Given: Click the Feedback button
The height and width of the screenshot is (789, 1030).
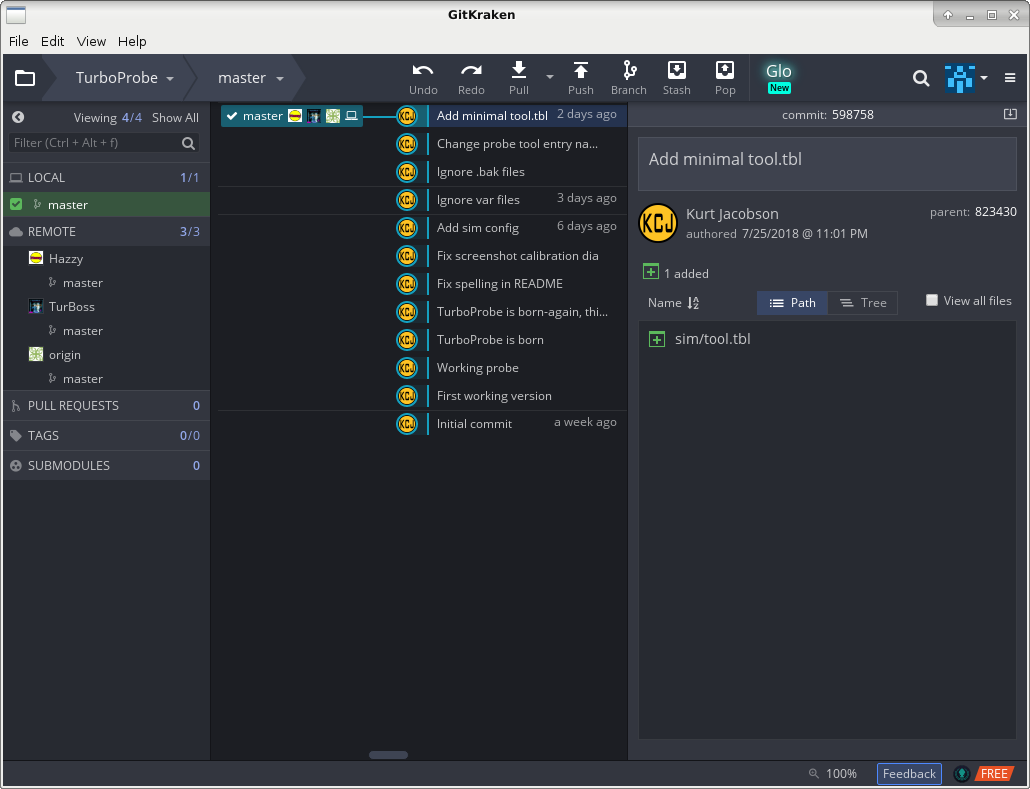Looking at the screenshot, I should tap(909, 774).
